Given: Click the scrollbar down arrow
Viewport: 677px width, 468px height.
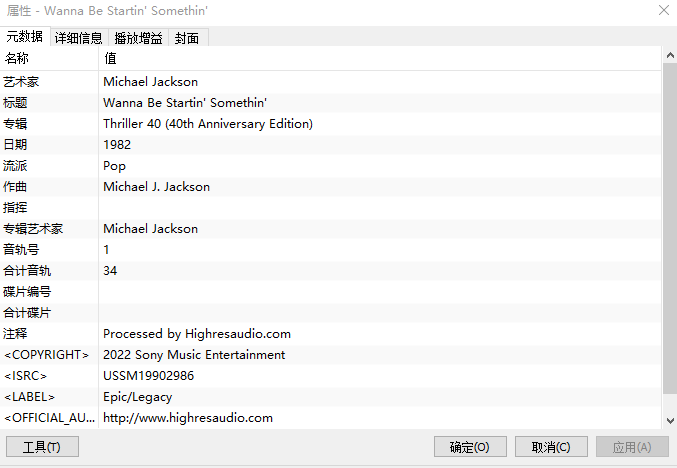Looking at the screenshot, I should tap(670, 420).
